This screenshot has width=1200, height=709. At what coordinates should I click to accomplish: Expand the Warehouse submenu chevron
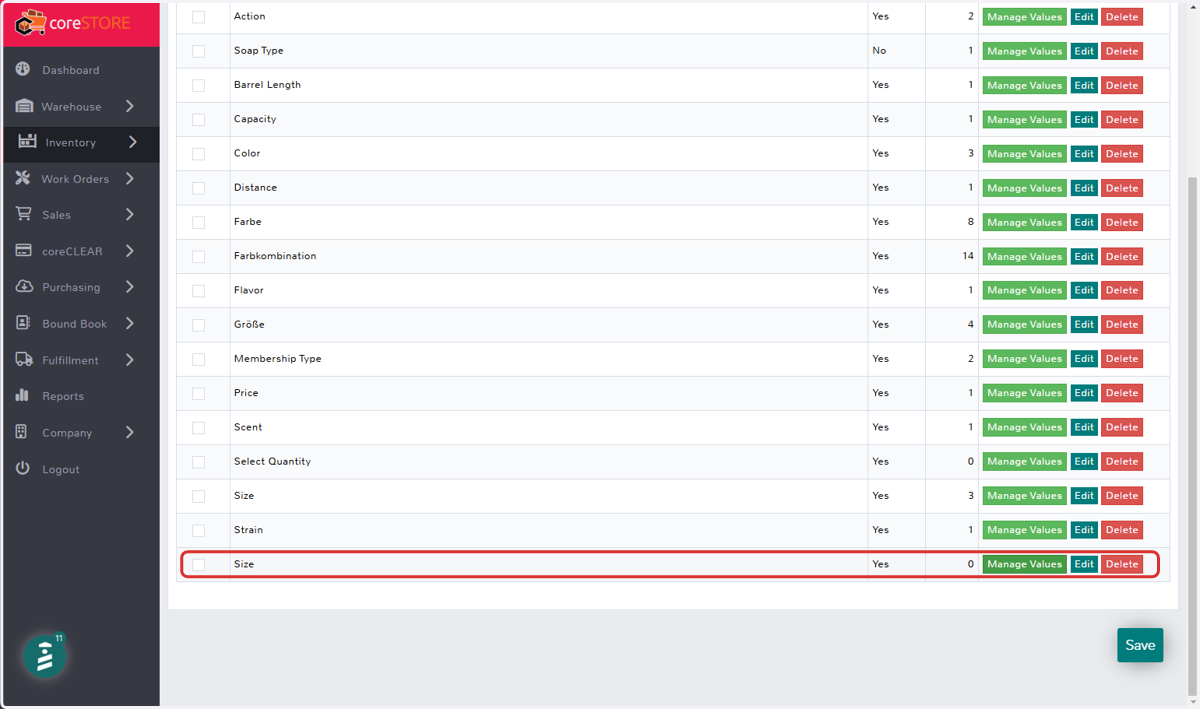tap(130, 106)
